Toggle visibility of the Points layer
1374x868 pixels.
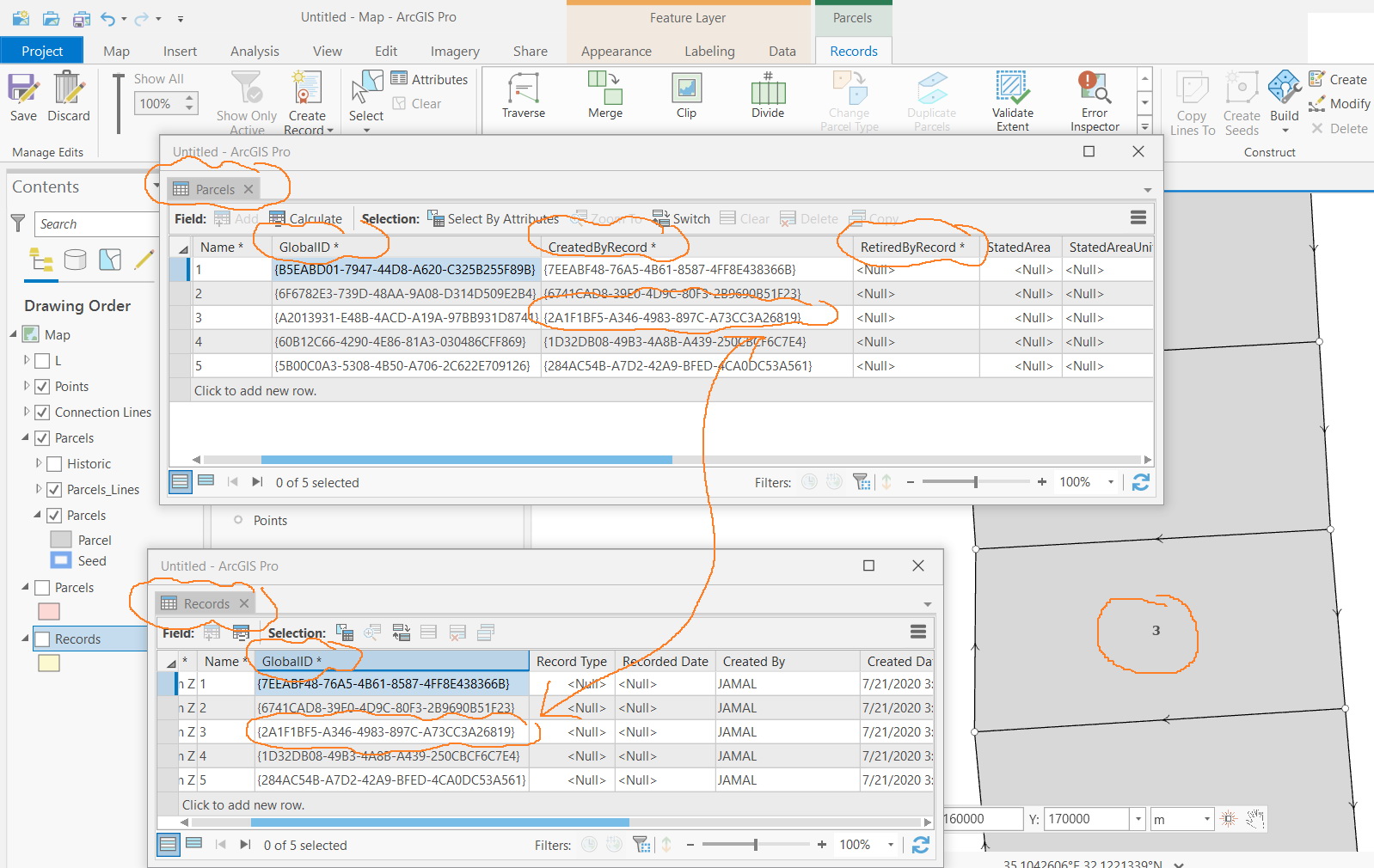coord(42,387)
